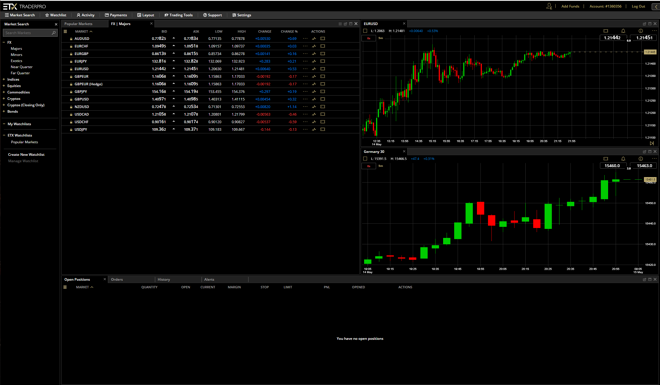Open chart icon for AUDUSD row
Screen dimensions: 660x385
pyautogui.click(x=314, y=39)
